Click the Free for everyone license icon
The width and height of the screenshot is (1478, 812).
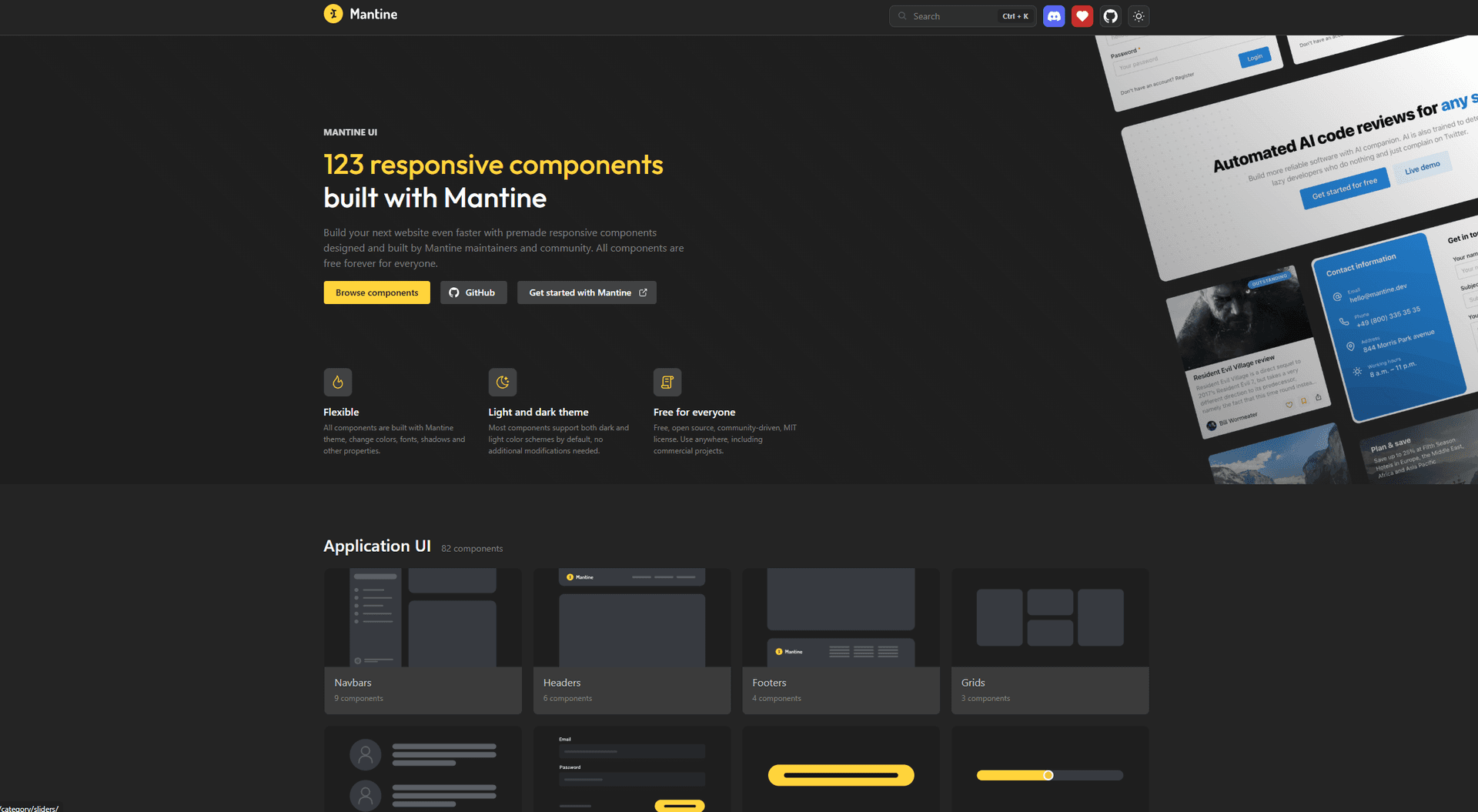pos(667,382)
